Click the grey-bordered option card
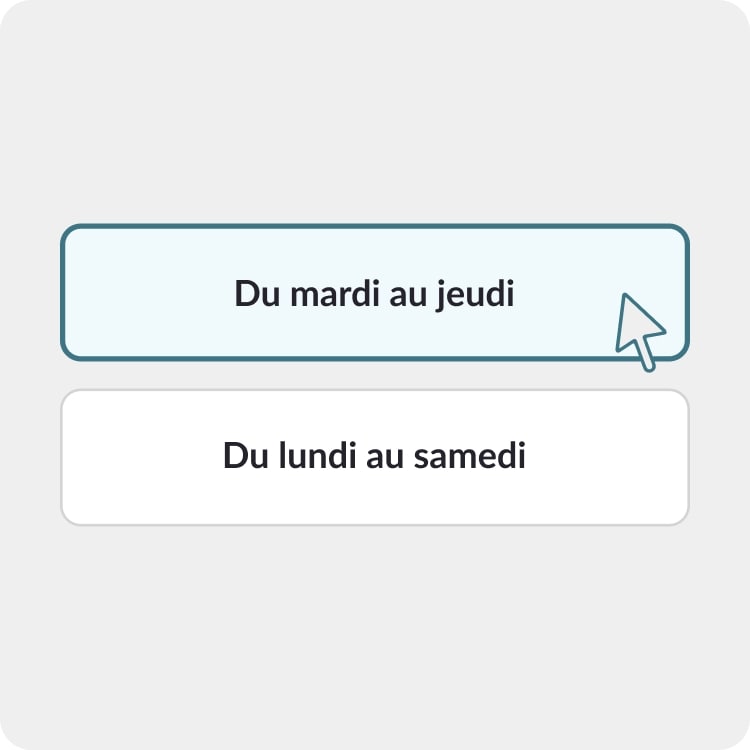 (374, 457)
